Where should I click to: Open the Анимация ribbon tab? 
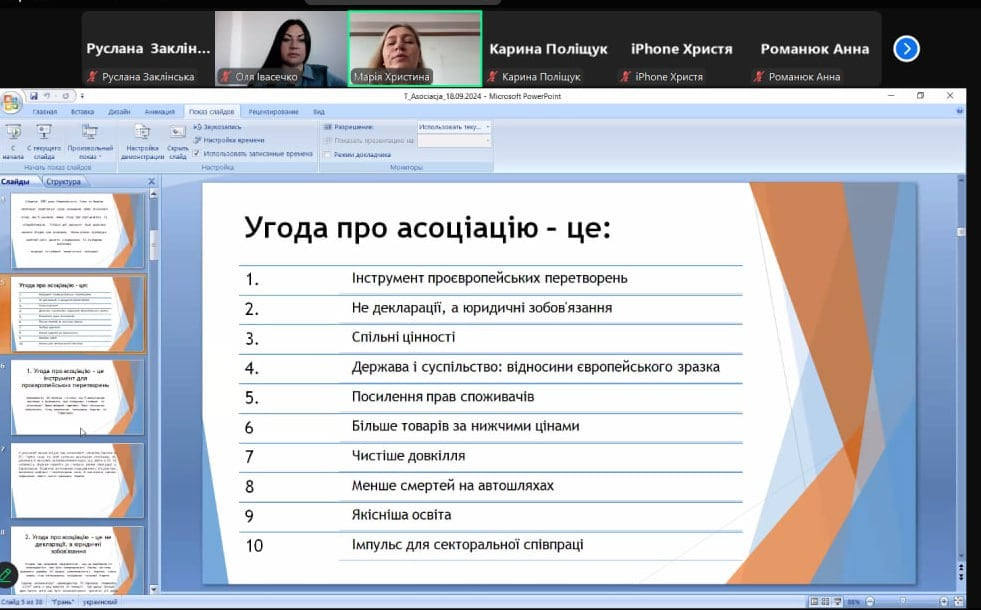(159, 112)
